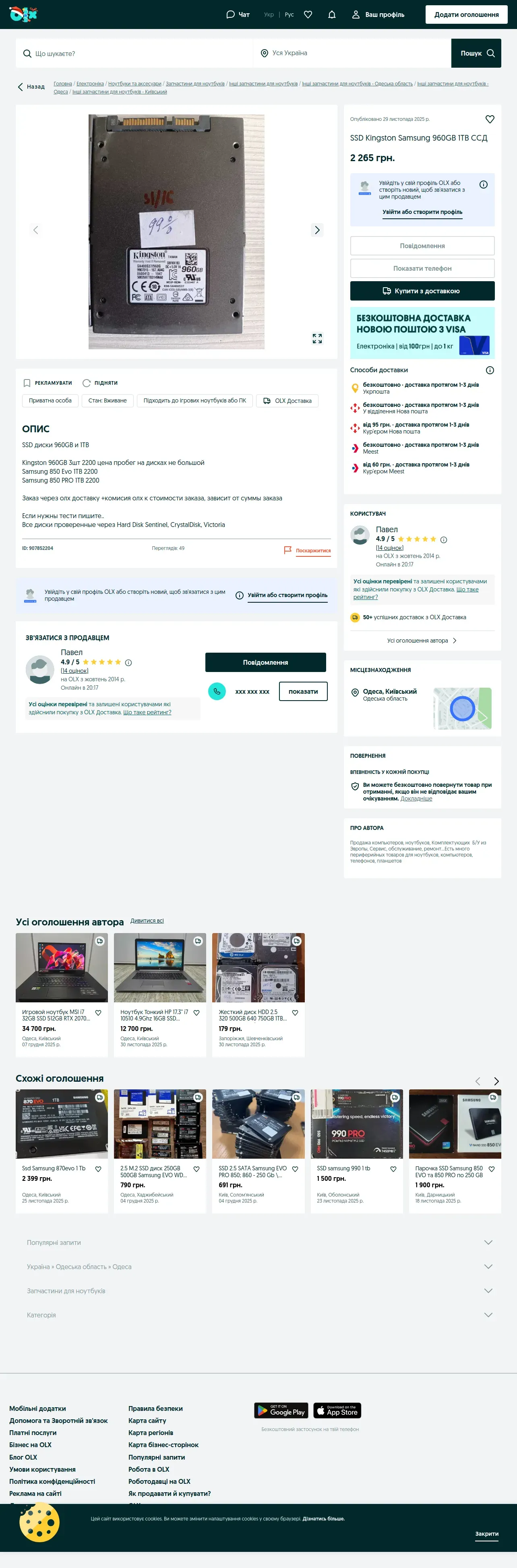Report listing via Поскаржитися flag
Viewport: 517px width, 1568px height.
[307, 550]
